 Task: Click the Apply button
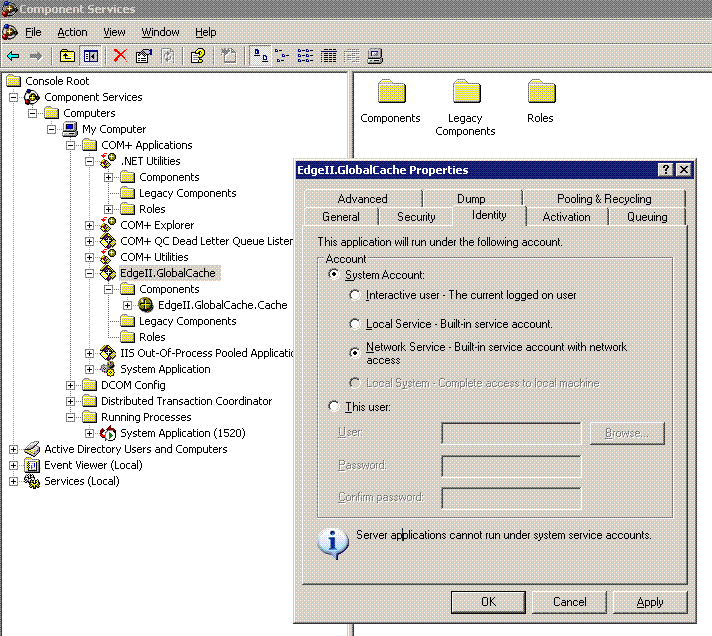point(650,602)
